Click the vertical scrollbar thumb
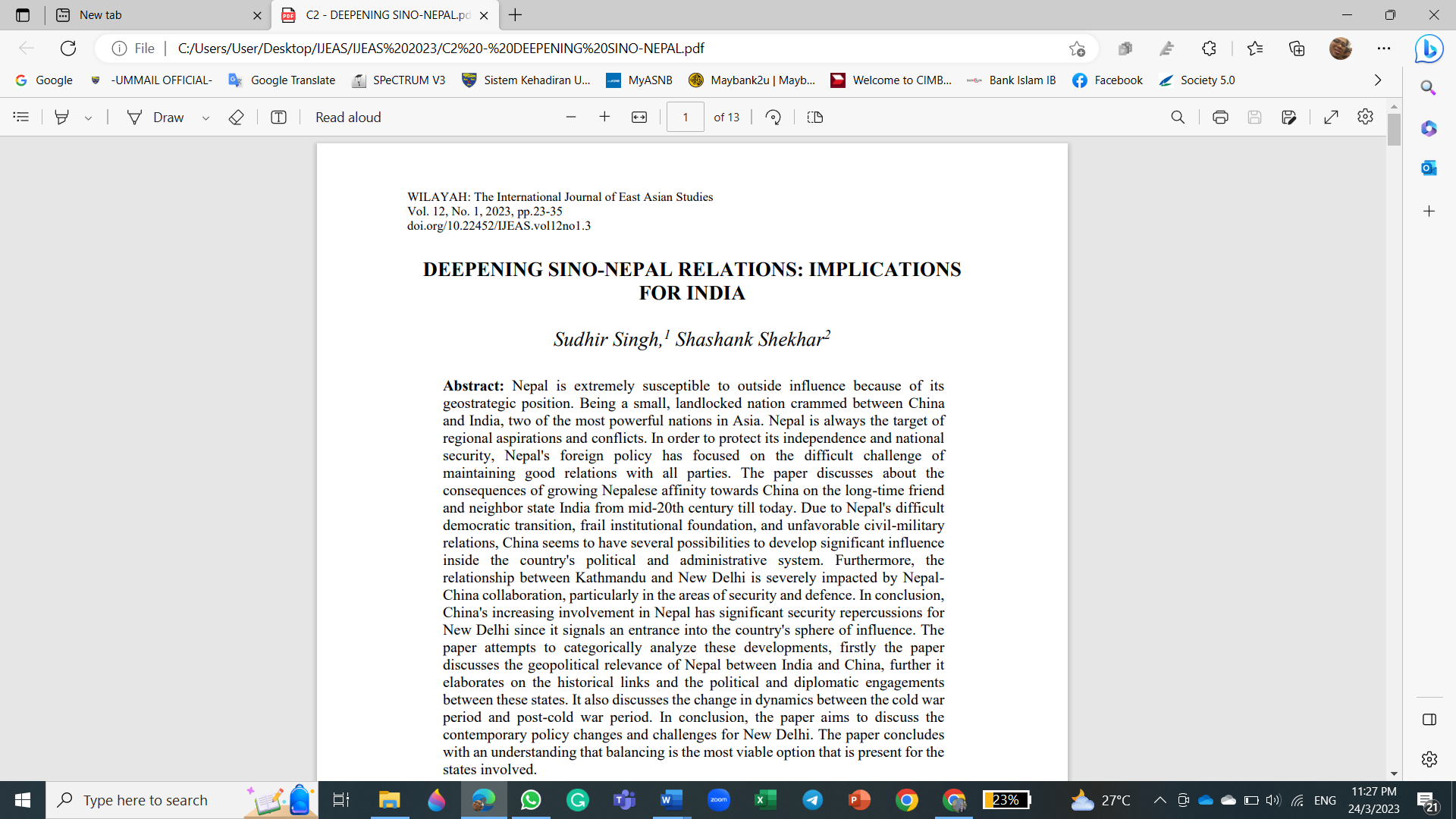The width and height of the screenshot is (1456, 819). [1394, 129]
